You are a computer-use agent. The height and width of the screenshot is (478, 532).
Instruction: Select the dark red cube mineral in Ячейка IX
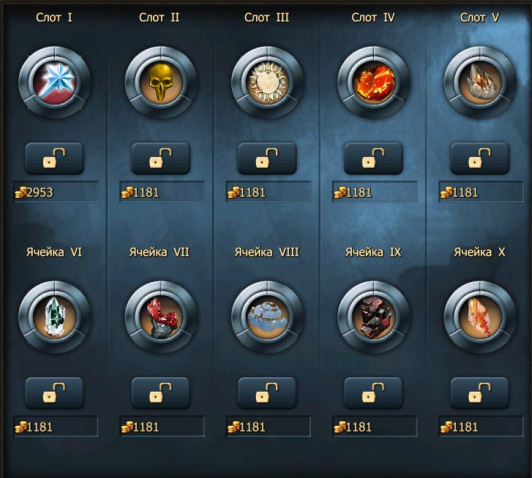[374, 317]
